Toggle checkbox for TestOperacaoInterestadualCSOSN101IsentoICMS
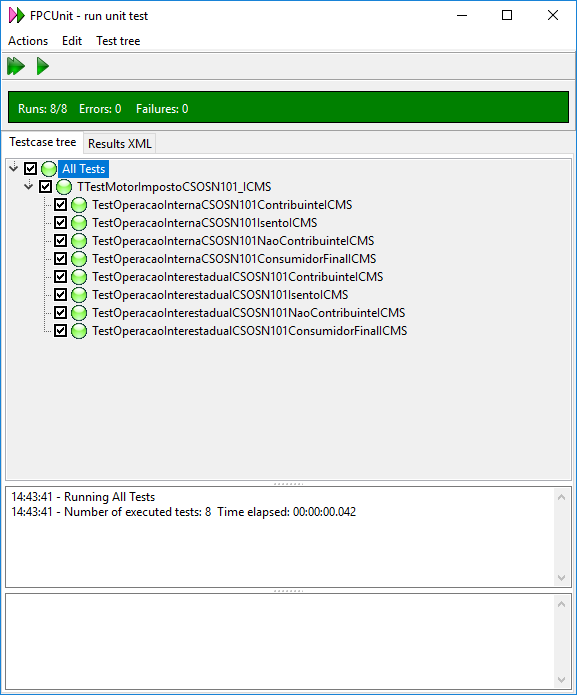This screenshot has width=577, height=695. 60,294
